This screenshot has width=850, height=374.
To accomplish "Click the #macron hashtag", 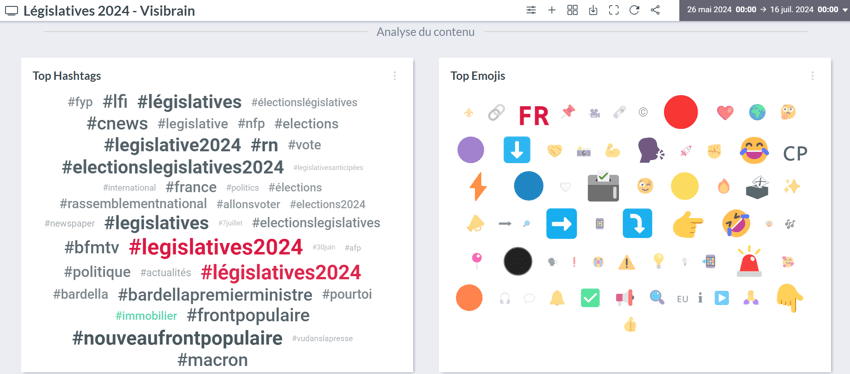I will 212,359.
